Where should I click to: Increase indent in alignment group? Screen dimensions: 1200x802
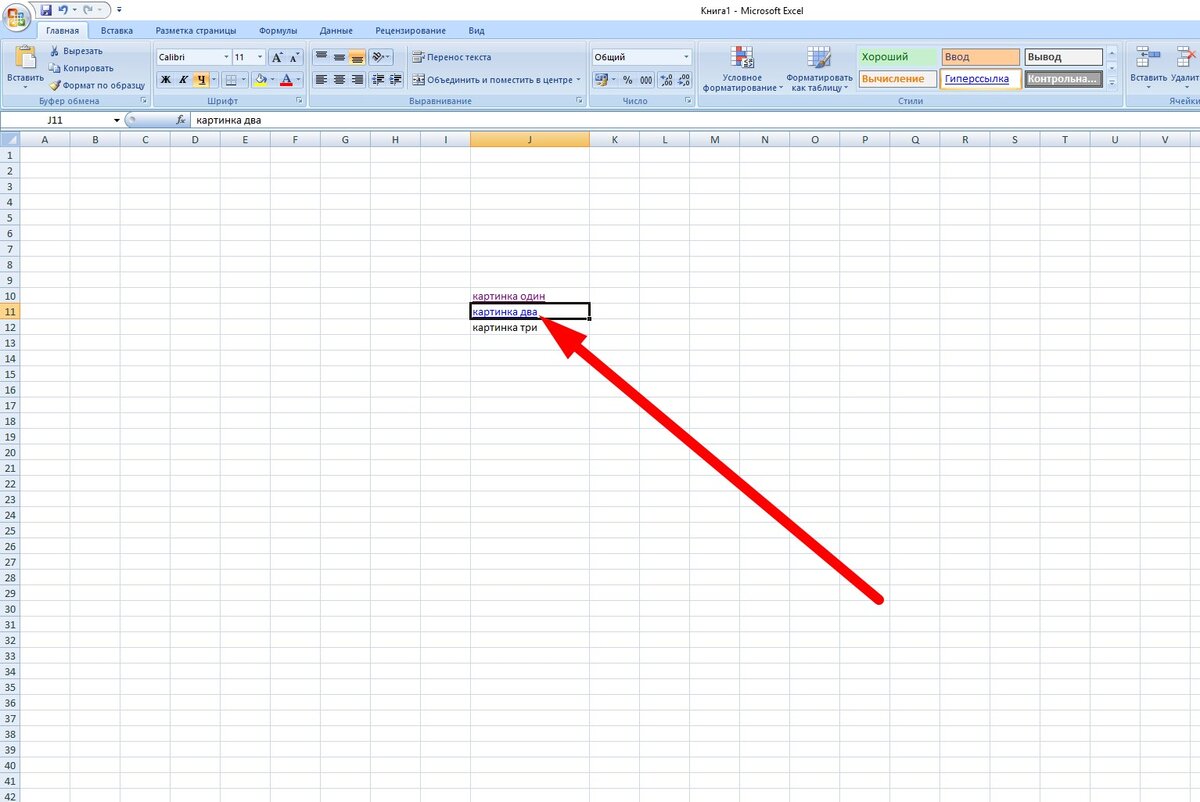tap(395, 80)
